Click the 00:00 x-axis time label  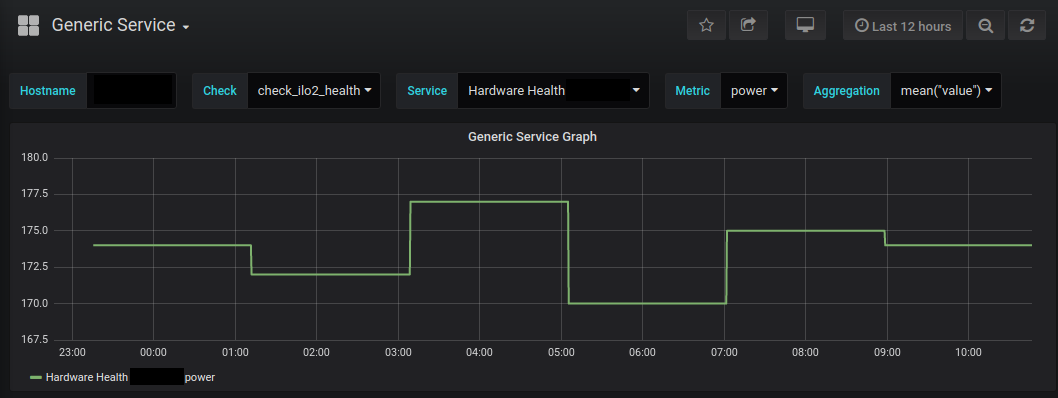153,353
